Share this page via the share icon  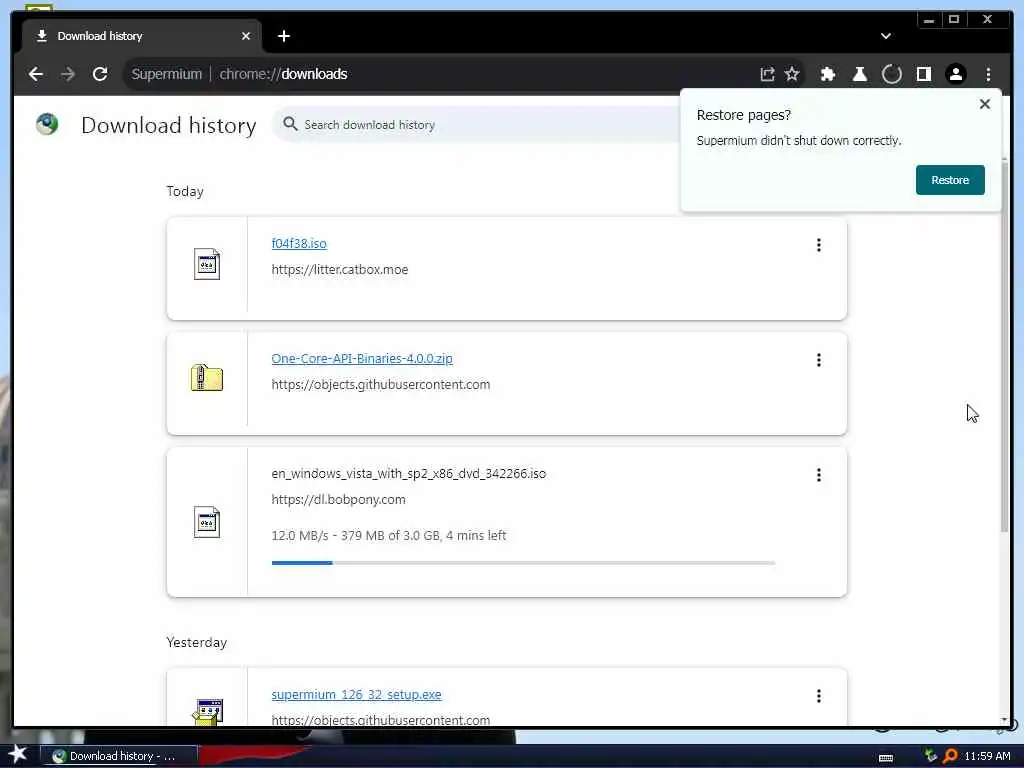pos(767,74)
